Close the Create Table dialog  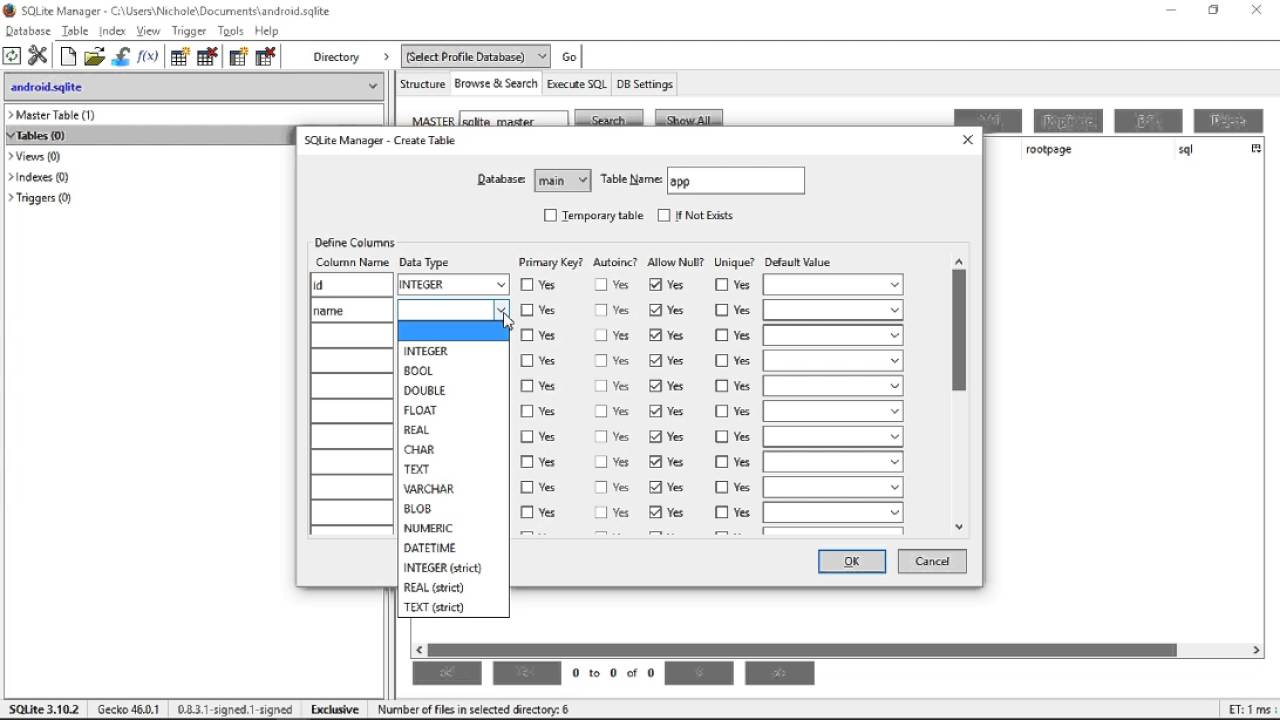point(967,140)
